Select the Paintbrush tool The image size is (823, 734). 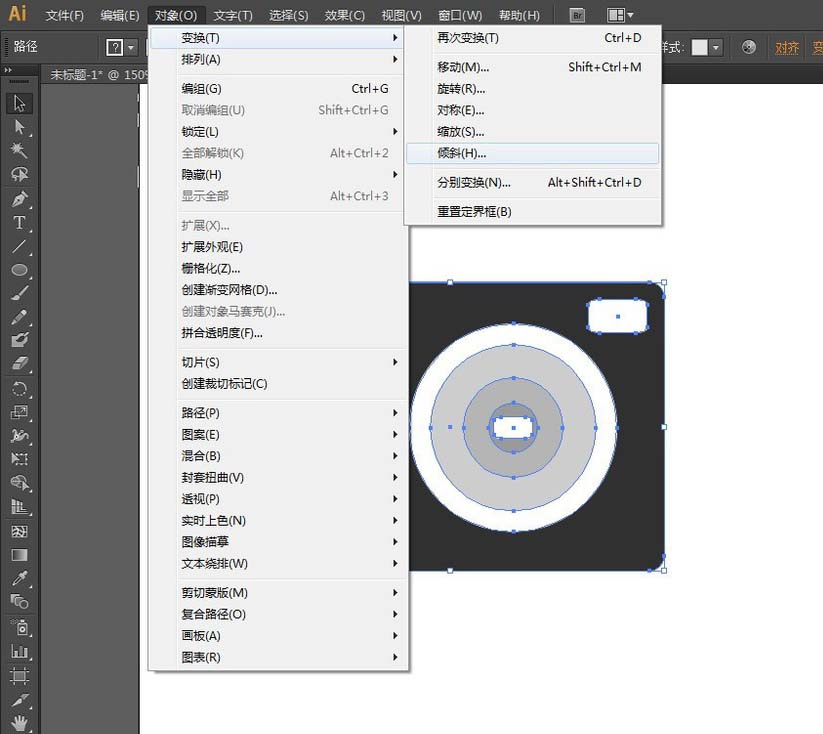[19, 293]
